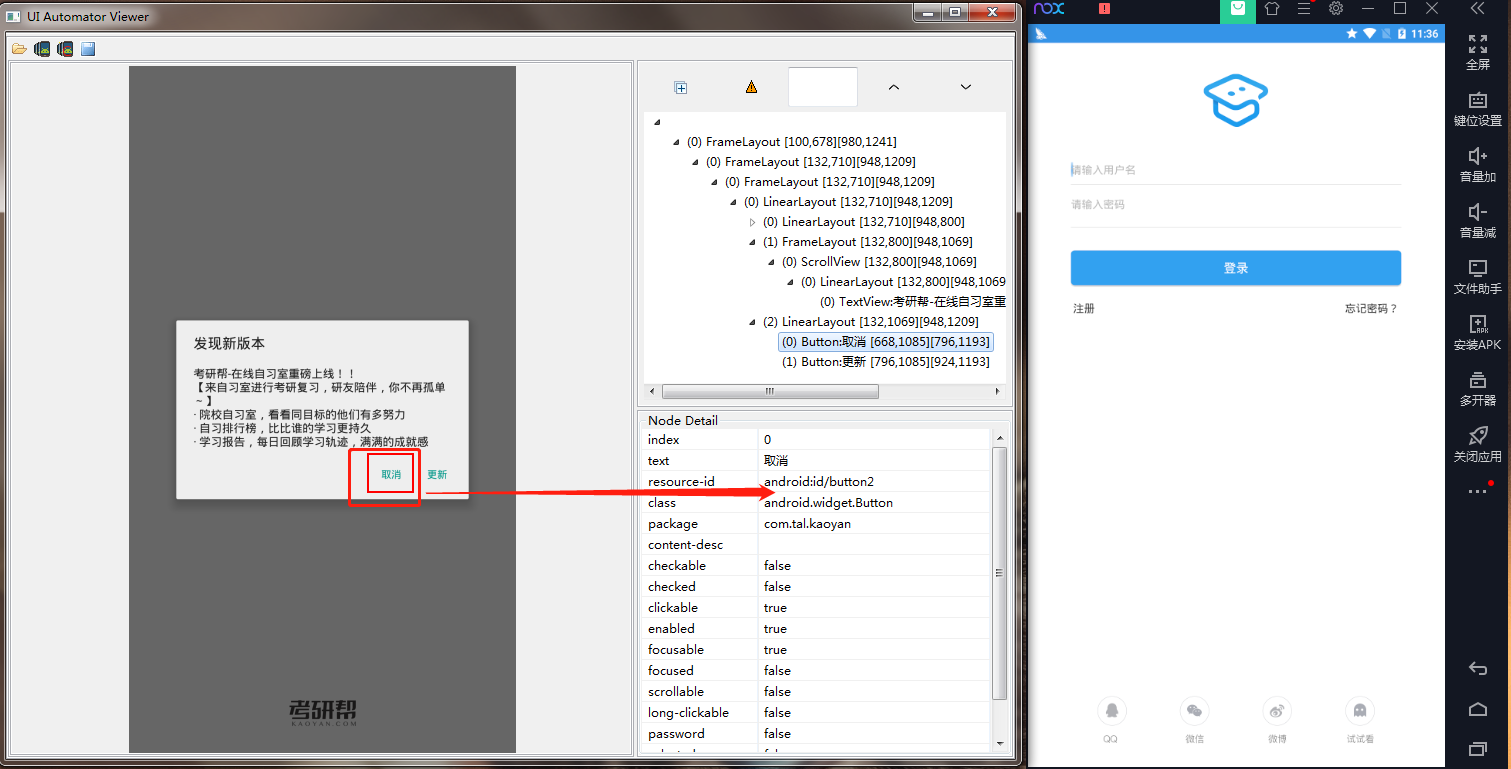Log in with the 微博 Weibo icon
Screen dimensions: 1511x769
(1277, 712)
